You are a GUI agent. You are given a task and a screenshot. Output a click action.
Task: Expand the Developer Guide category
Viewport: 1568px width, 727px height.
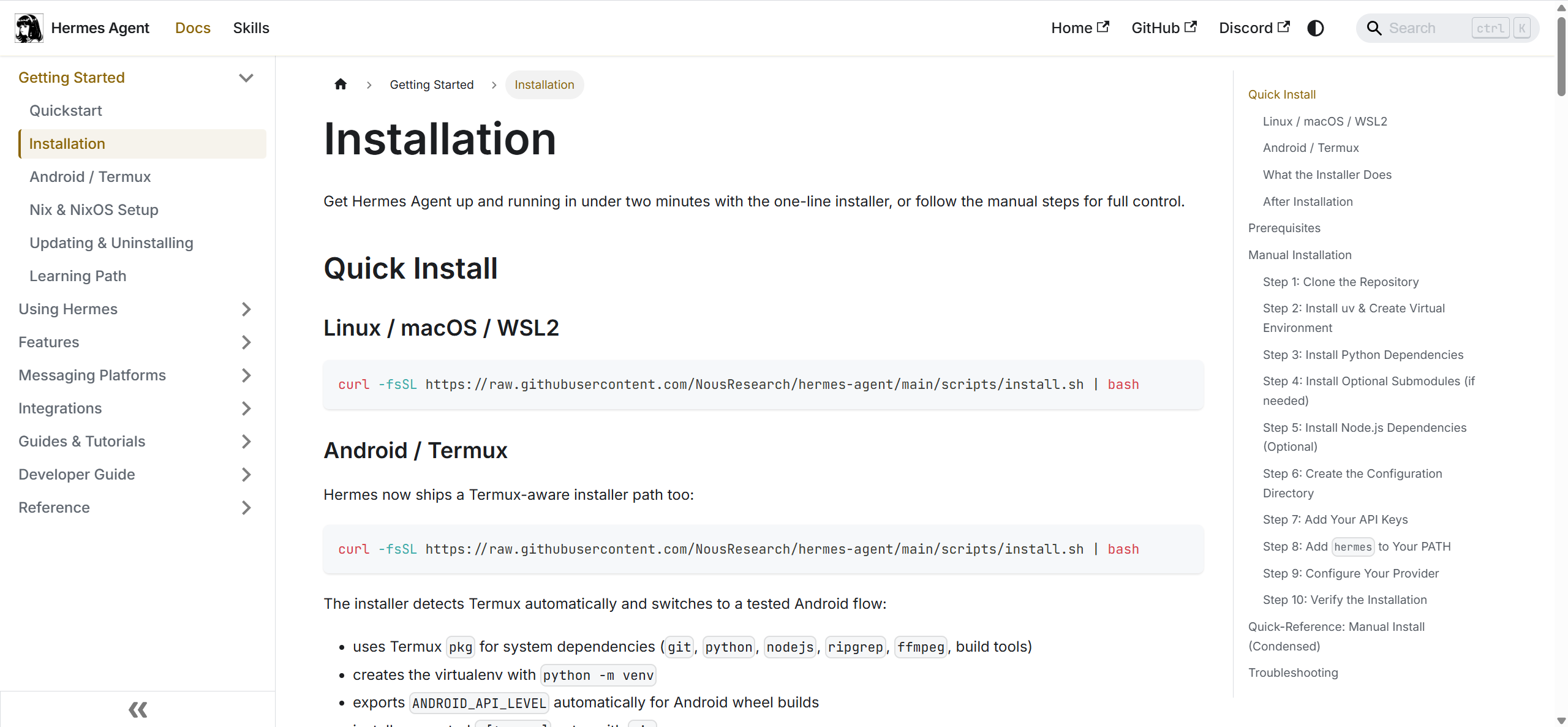[x=246, y=475]
